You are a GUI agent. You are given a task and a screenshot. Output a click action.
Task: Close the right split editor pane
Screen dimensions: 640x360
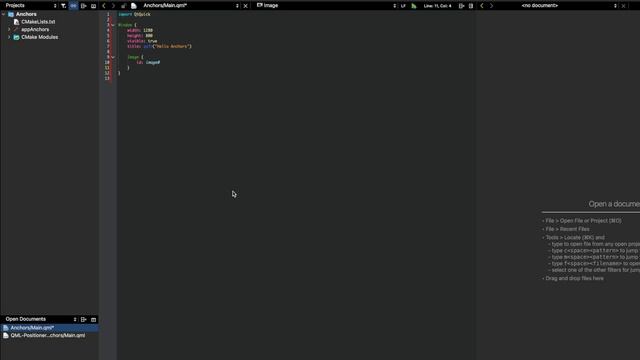click(623, 6)
